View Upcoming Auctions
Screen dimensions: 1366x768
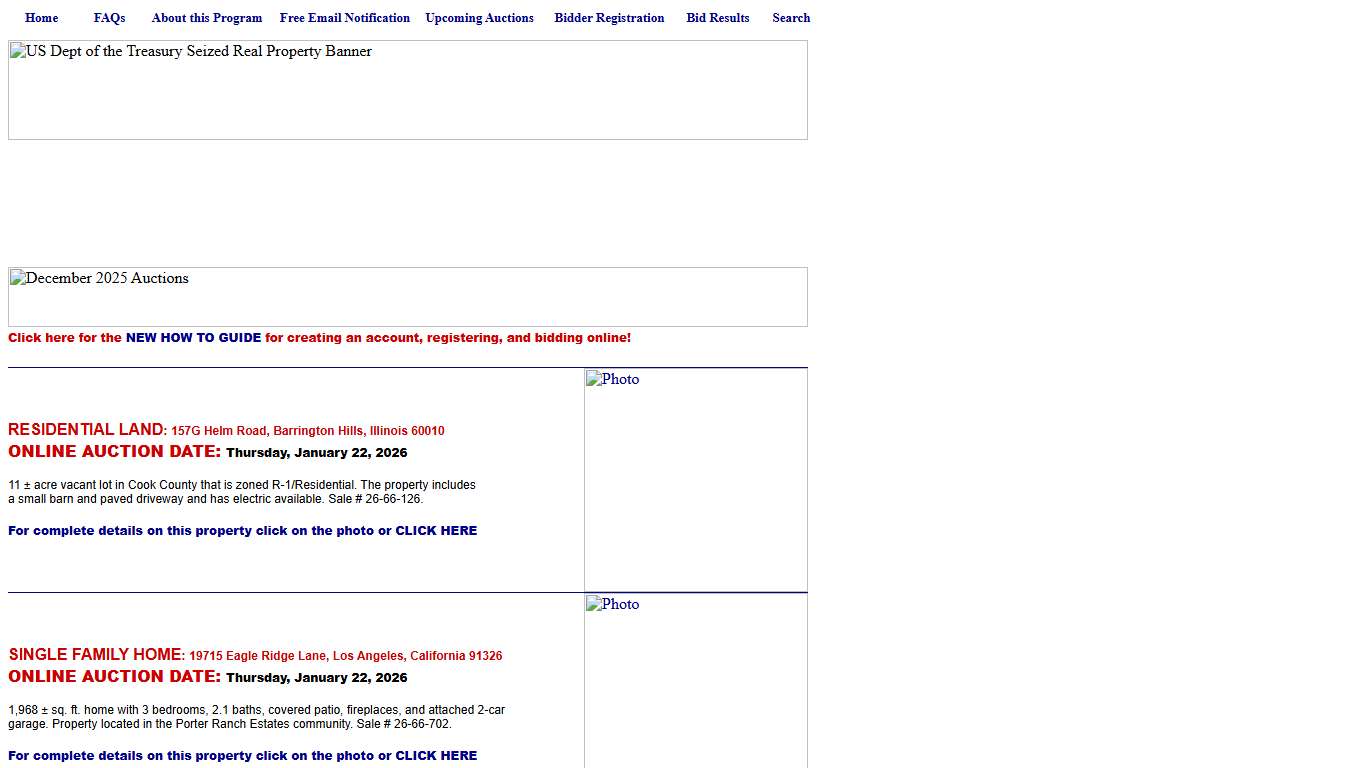[479, 17]
